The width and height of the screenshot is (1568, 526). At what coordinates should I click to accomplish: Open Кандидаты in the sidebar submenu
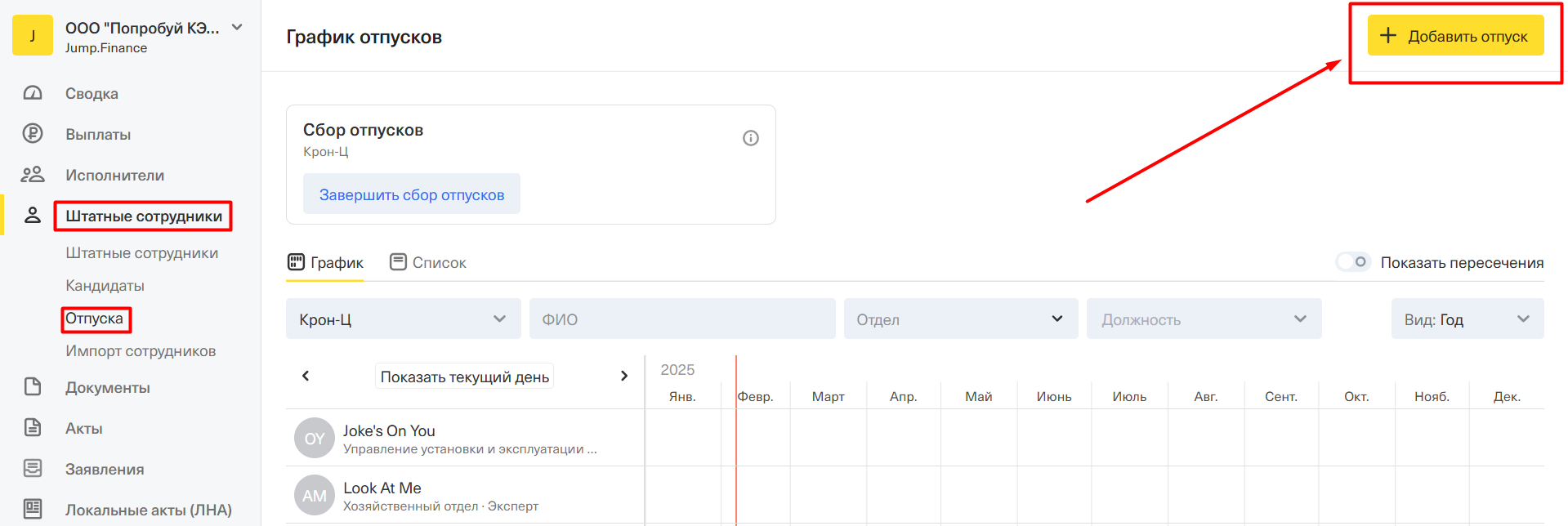(x=105, y=286)
